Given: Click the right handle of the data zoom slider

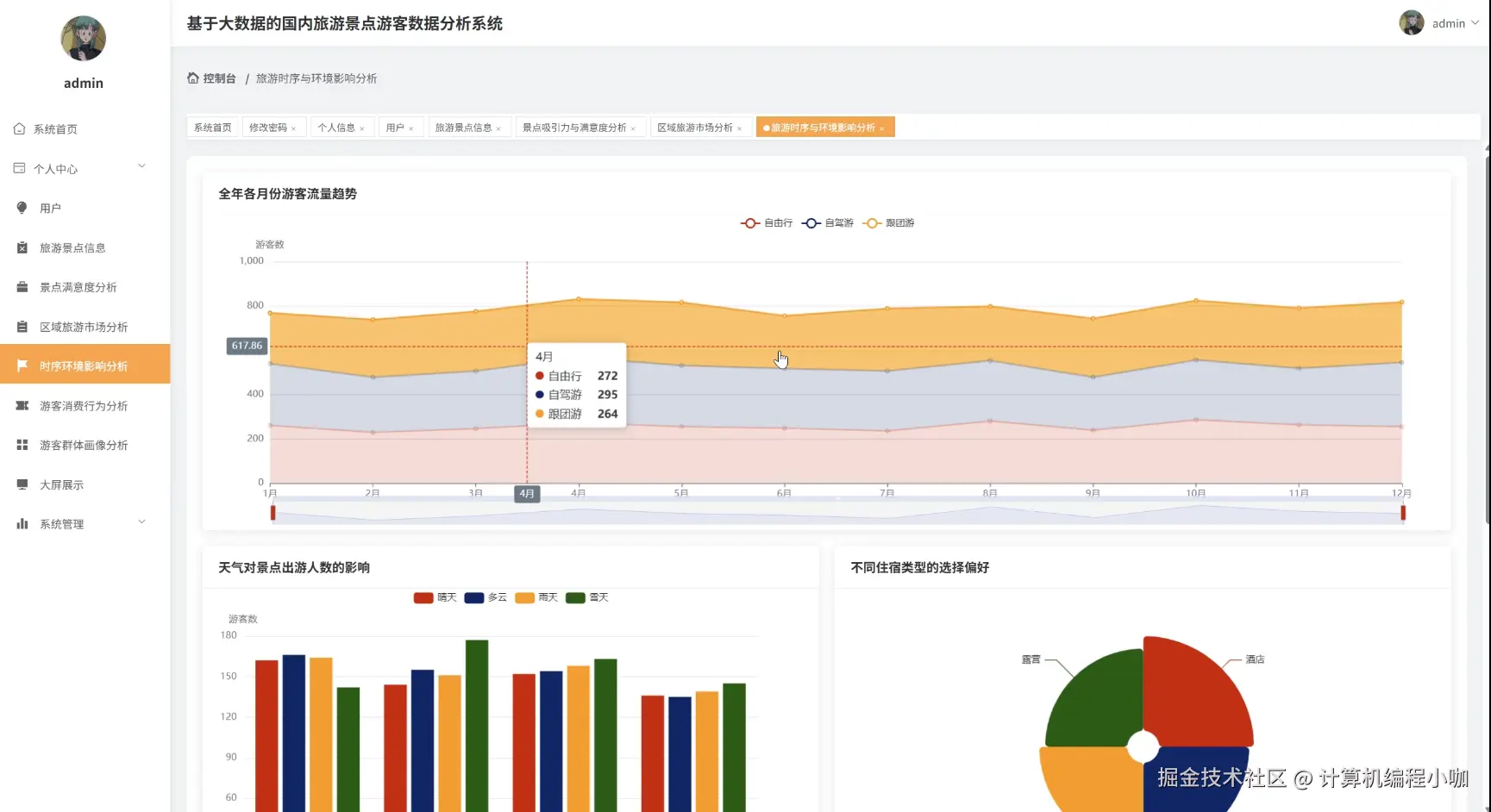Looking at the screenshot, I should coord(1403,513).
